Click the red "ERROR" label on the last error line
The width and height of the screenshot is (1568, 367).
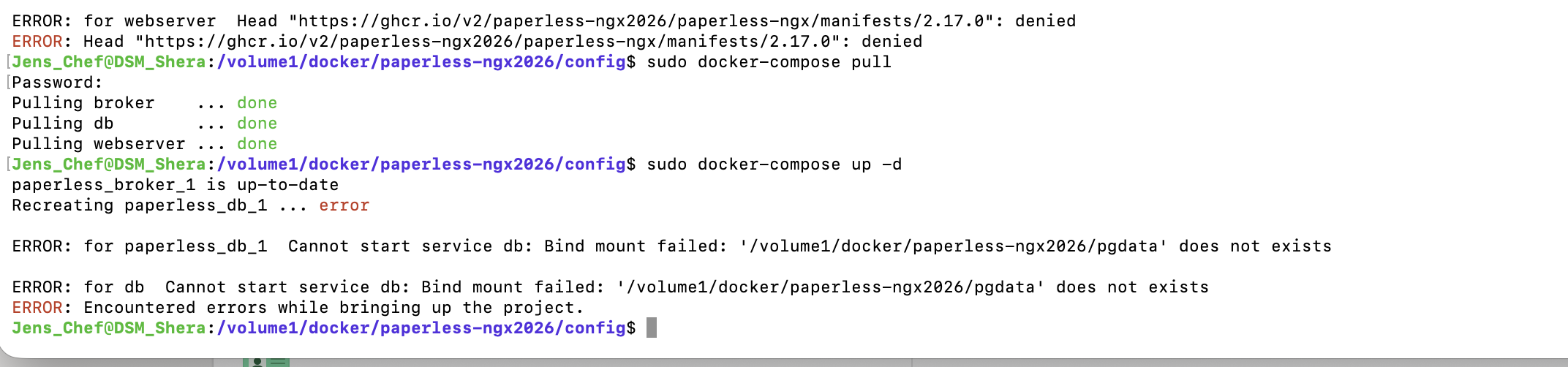click(37, 307)
